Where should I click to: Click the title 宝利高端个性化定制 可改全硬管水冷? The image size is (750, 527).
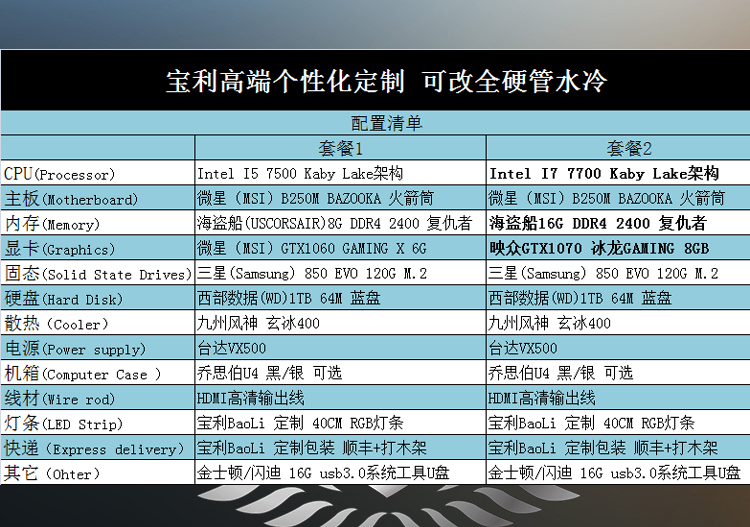[x=386, y=81]
